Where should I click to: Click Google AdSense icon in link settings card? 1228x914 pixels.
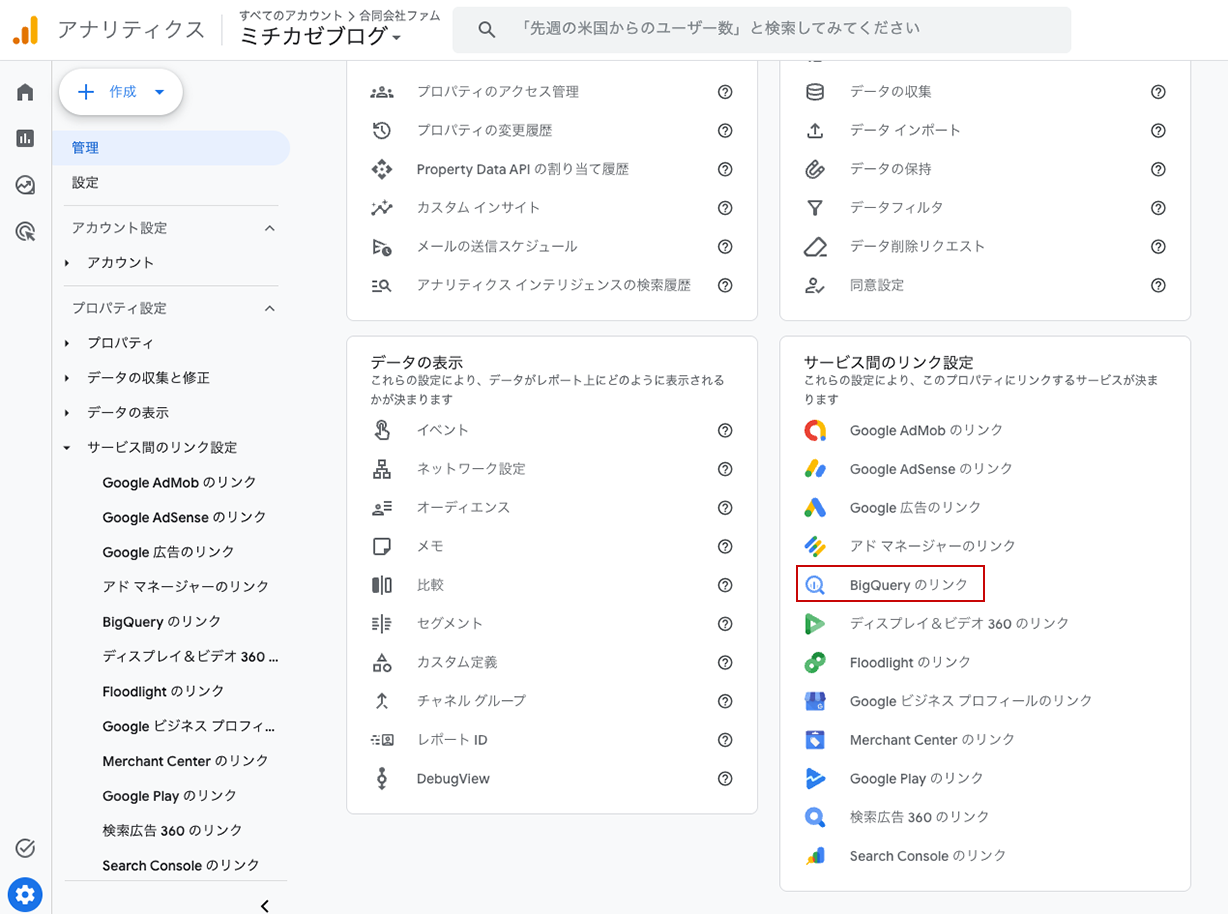click(815, 469)
